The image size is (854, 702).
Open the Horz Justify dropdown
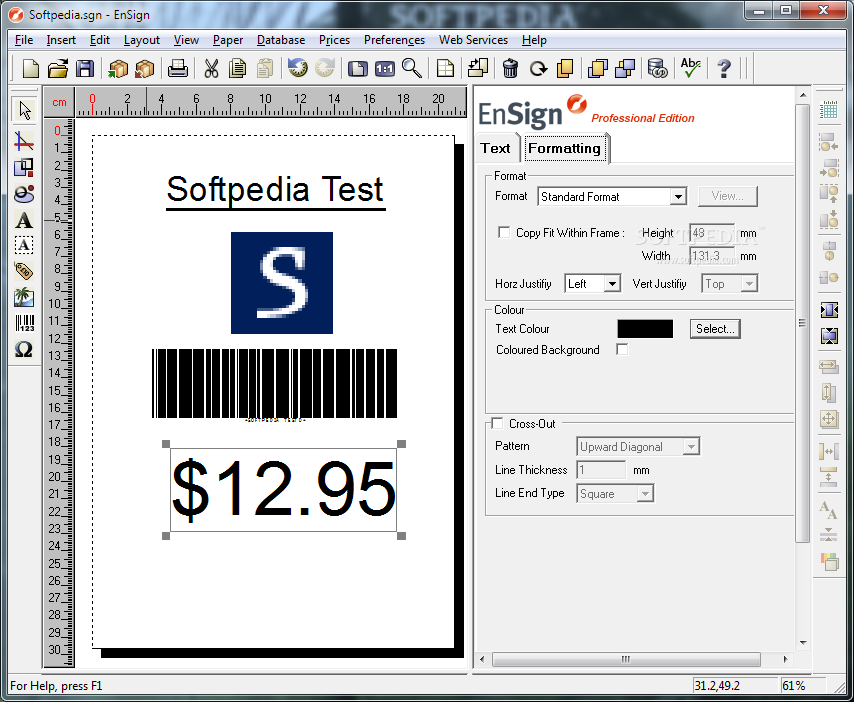pyautogui.click(x=612, y=284)
